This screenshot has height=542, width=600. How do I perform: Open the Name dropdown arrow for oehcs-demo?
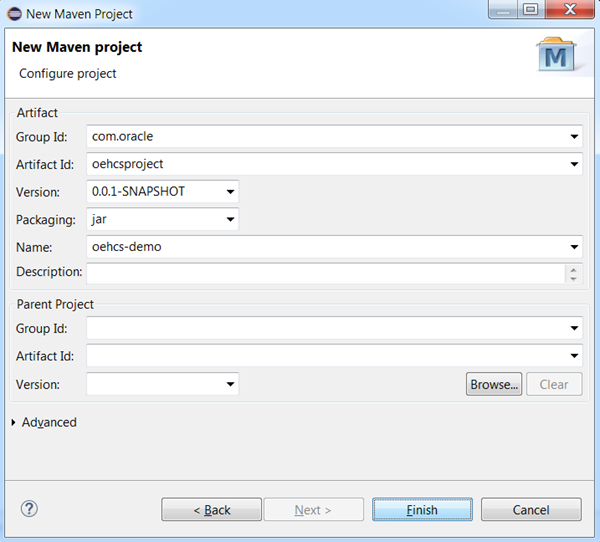(574, 247)
